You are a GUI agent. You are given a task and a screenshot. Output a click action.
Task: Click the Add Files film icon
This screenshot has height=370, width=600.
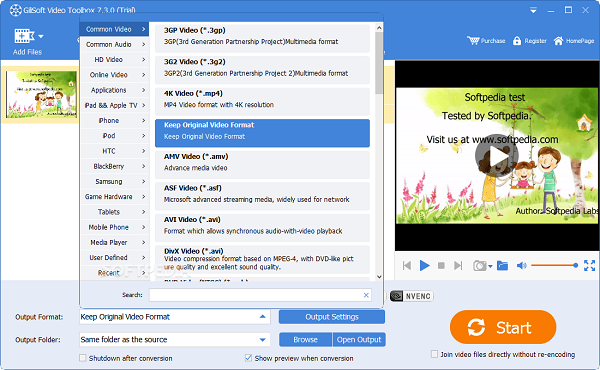(24, 36)
